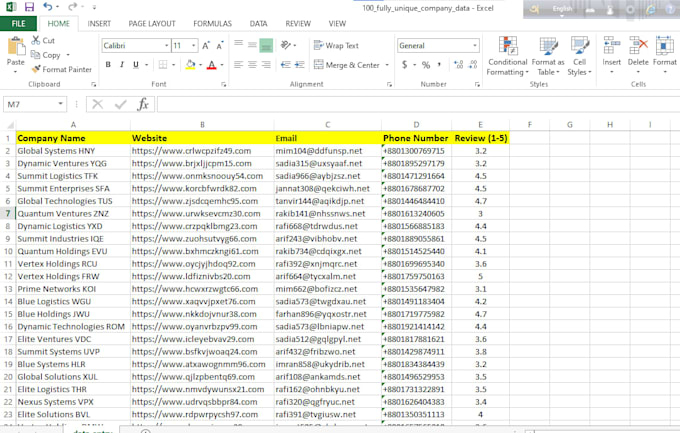Switch to the PAGE LAYOUT tab

click(x=152, y=23)
